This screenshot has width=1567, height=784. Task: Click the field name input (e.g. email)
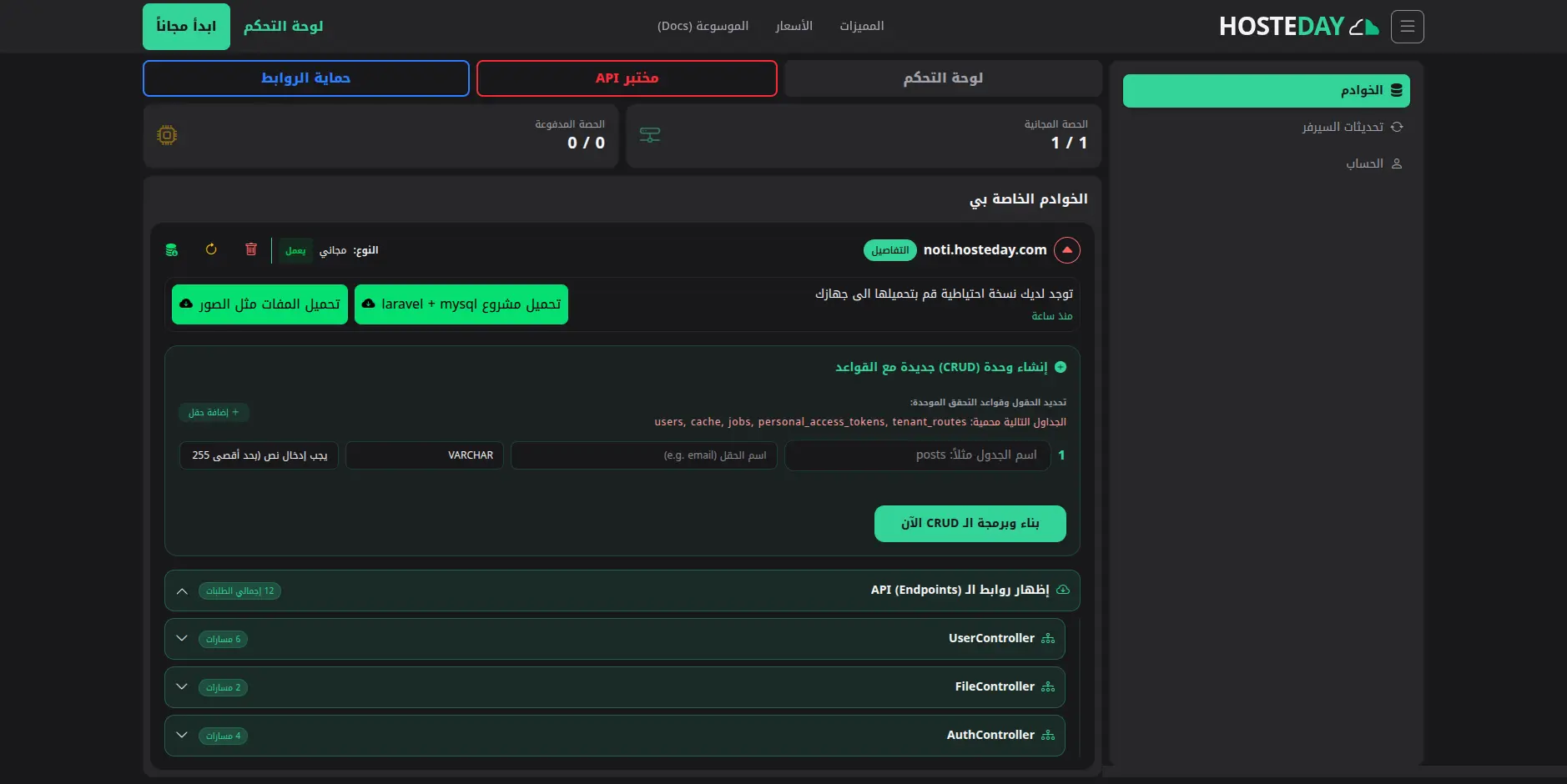(x=644, y=455)
